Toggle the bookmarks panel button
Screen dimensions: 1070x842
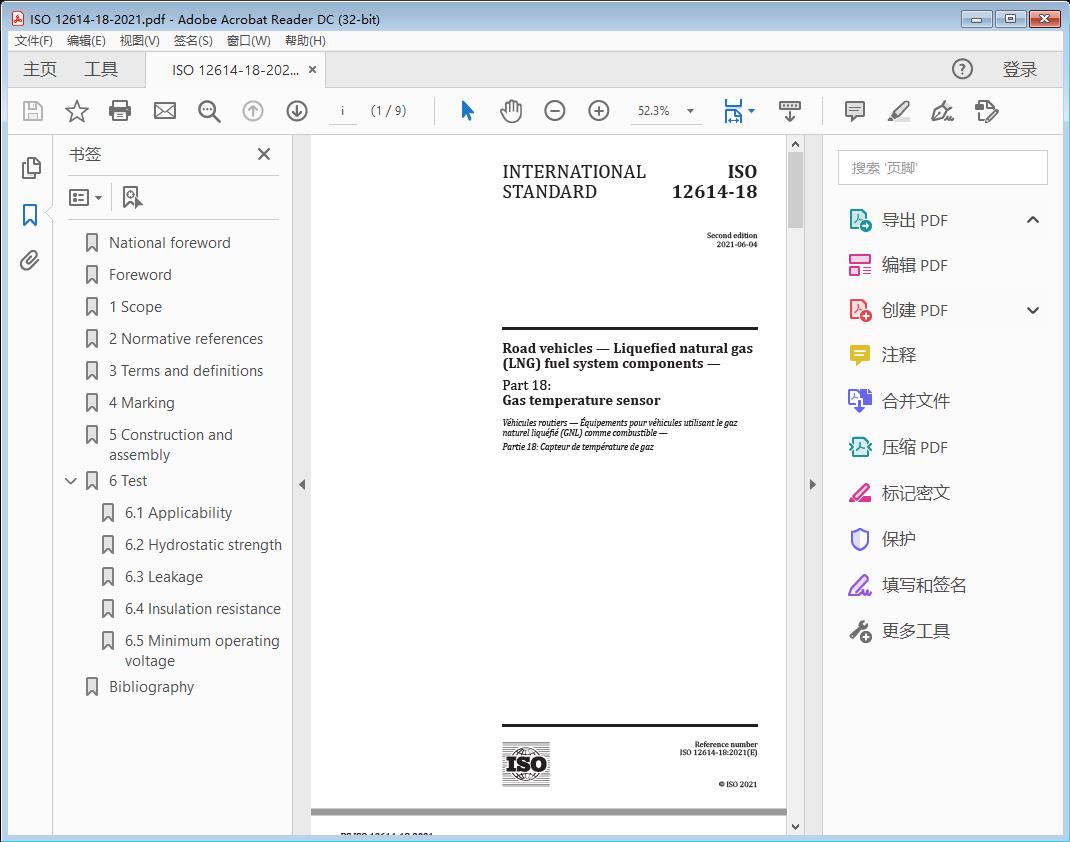[30, 215]
